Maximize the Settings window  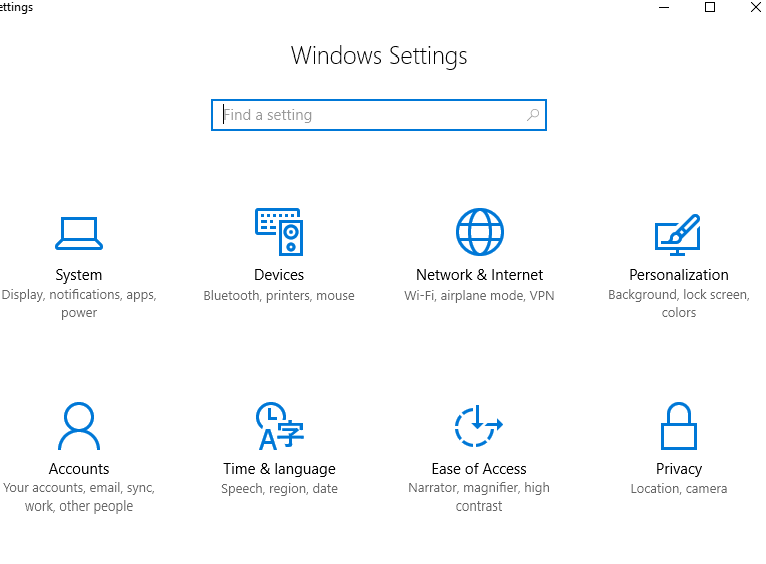tap(710, 7)
